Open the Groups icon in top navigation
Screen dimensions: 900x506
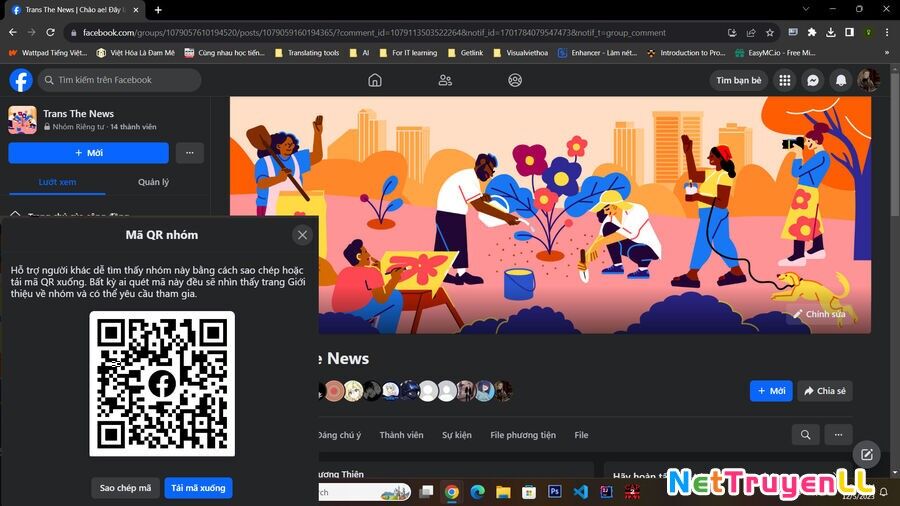tap(515, 80)
